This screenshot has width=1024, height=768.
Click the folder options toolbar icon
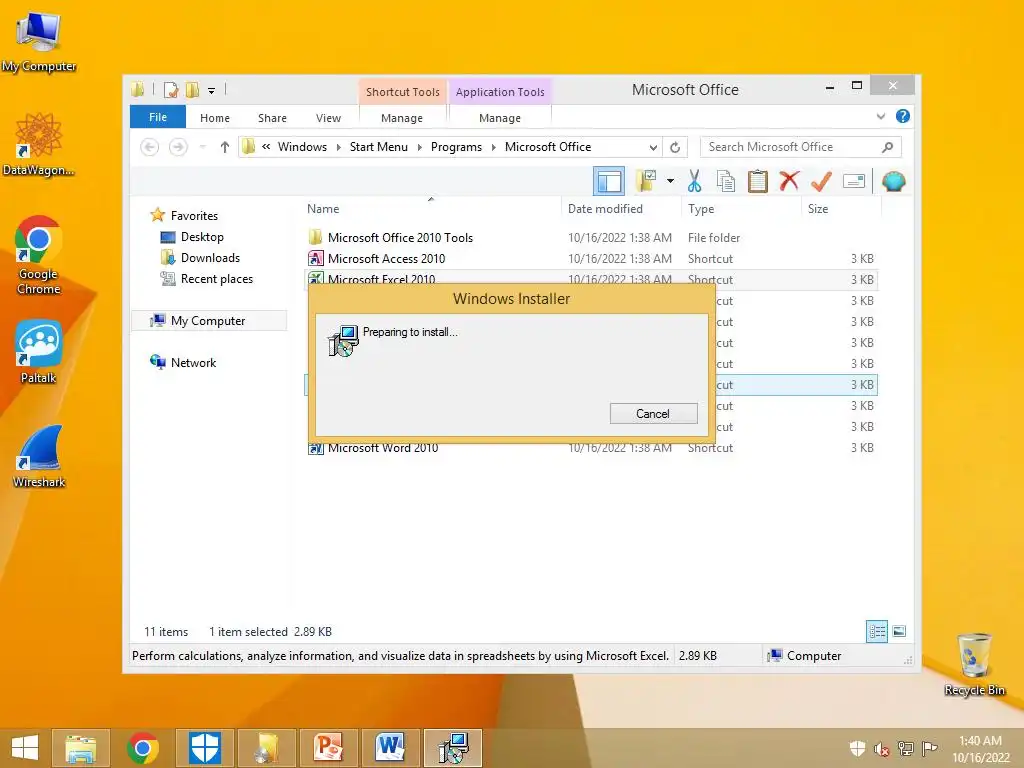point(647,181)
